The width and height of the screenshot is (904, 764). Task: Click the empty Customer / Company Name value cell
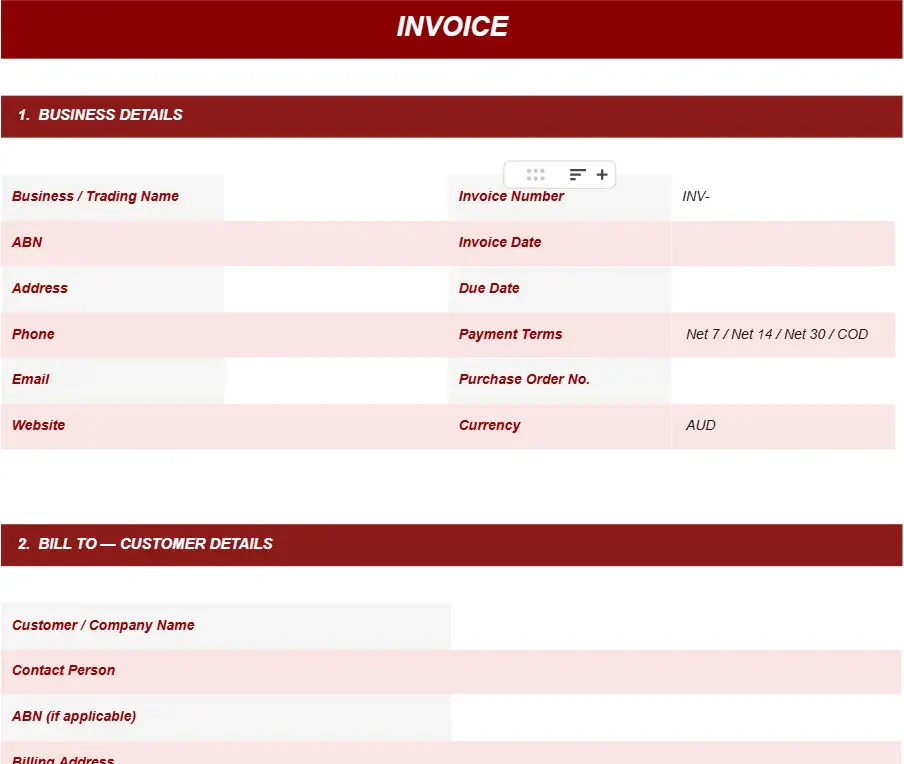click(x=676, y=626)
